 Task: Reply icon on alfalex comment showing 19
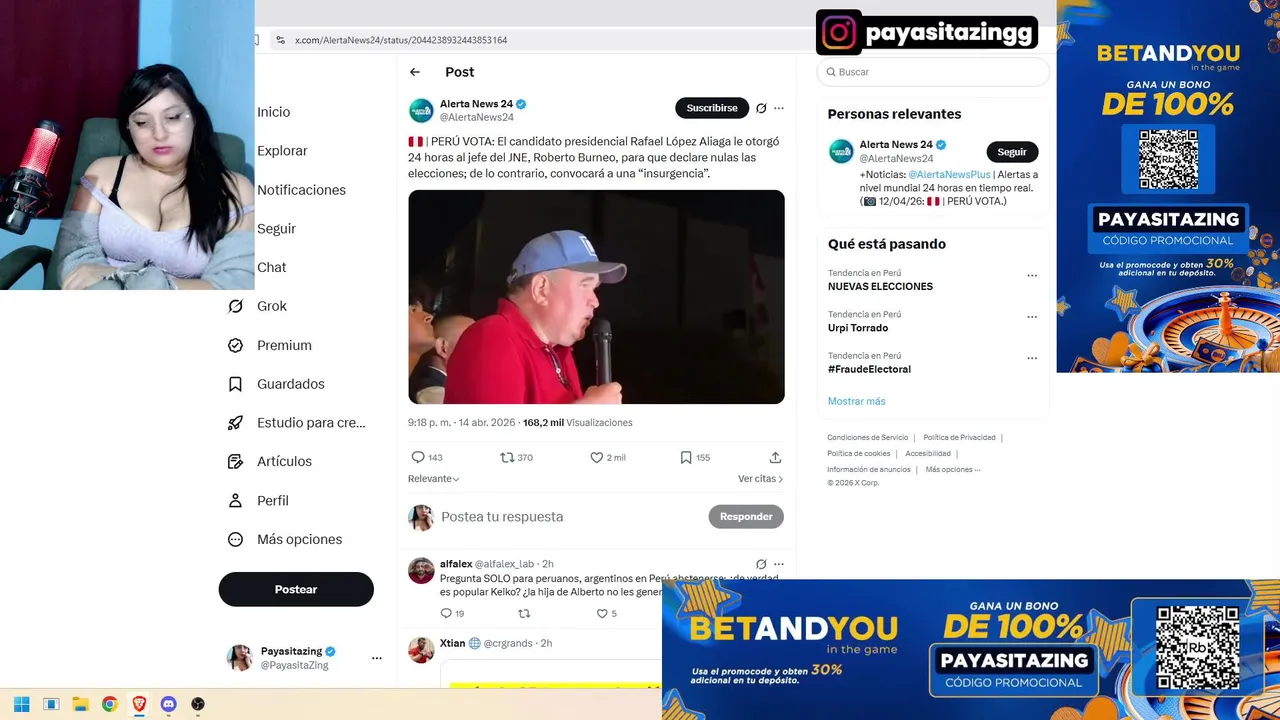tap(446, 613)
